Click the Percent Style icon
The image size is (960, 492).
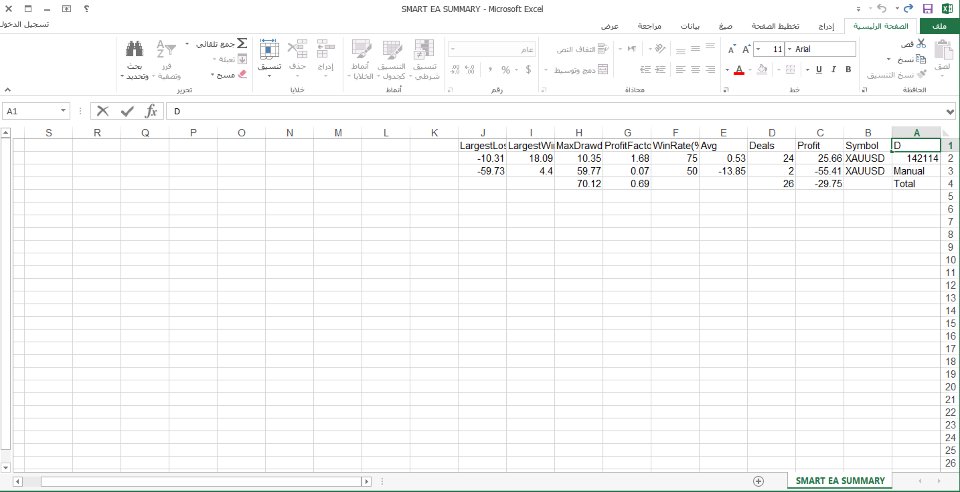point(506,70)
